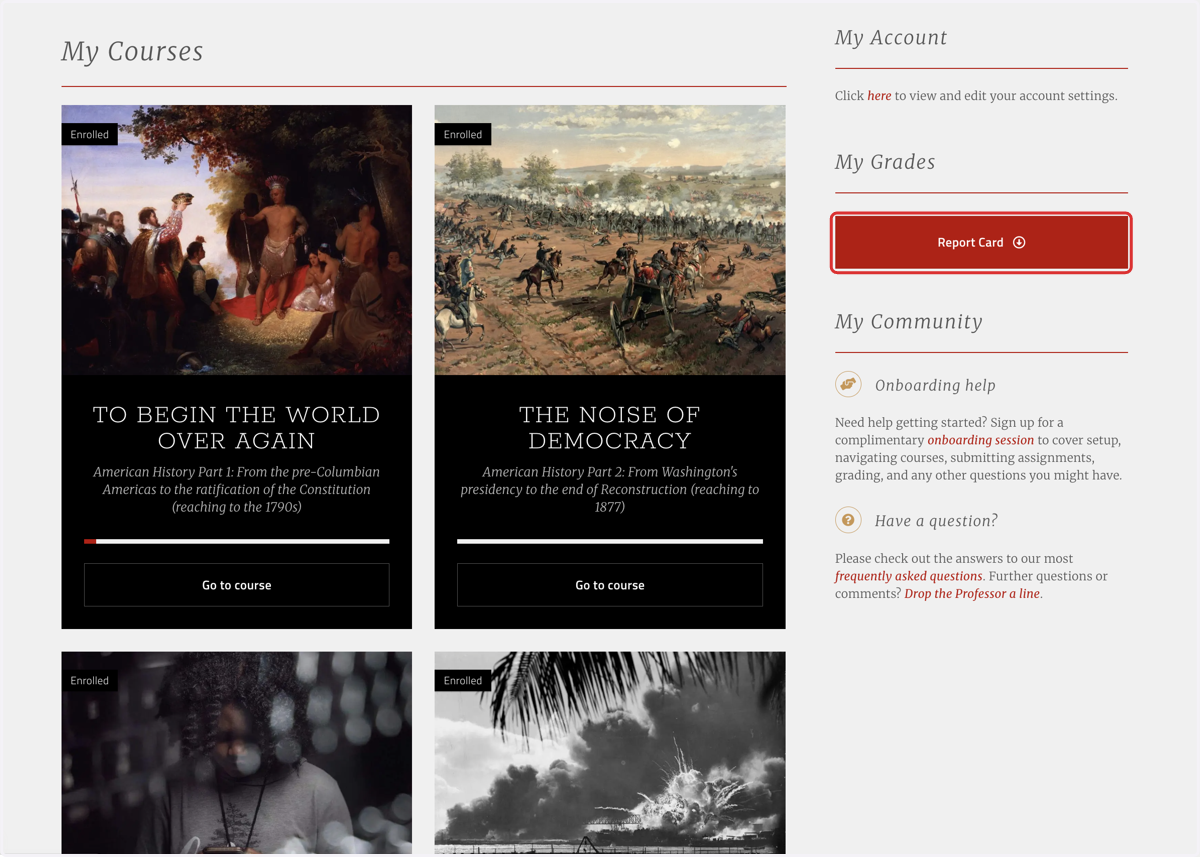Click 'Drop the Professor a line' link
1200x857 pixels.
(x=972, y=594)
